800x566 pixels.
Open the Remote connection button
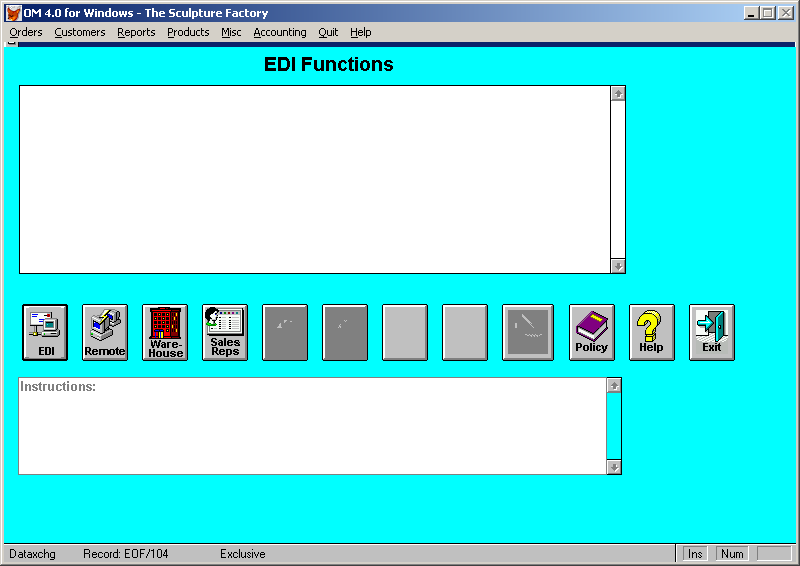pyautogui.click(x=105, y=333)
